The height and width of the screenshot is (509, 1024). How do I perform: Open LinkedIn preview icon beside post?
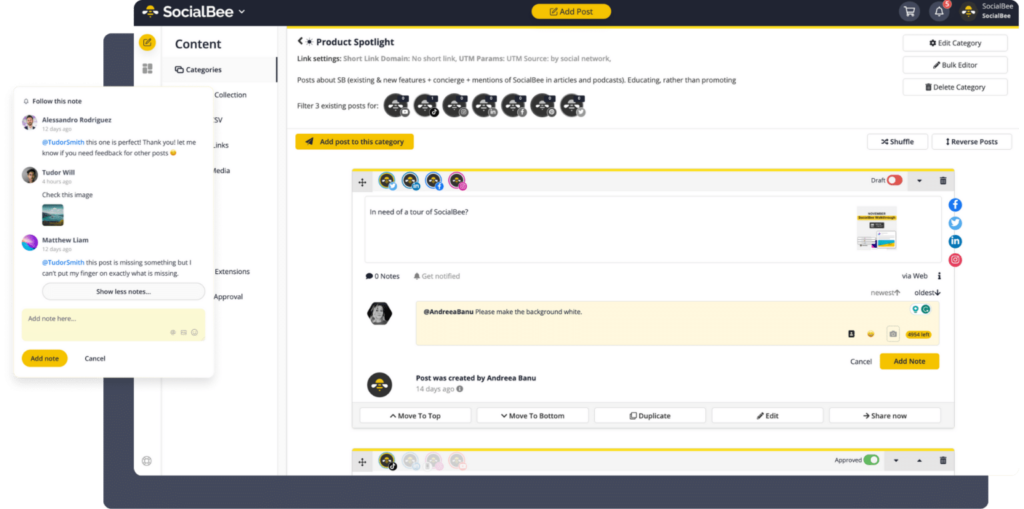pyautogui.click(x=955, y=242)
